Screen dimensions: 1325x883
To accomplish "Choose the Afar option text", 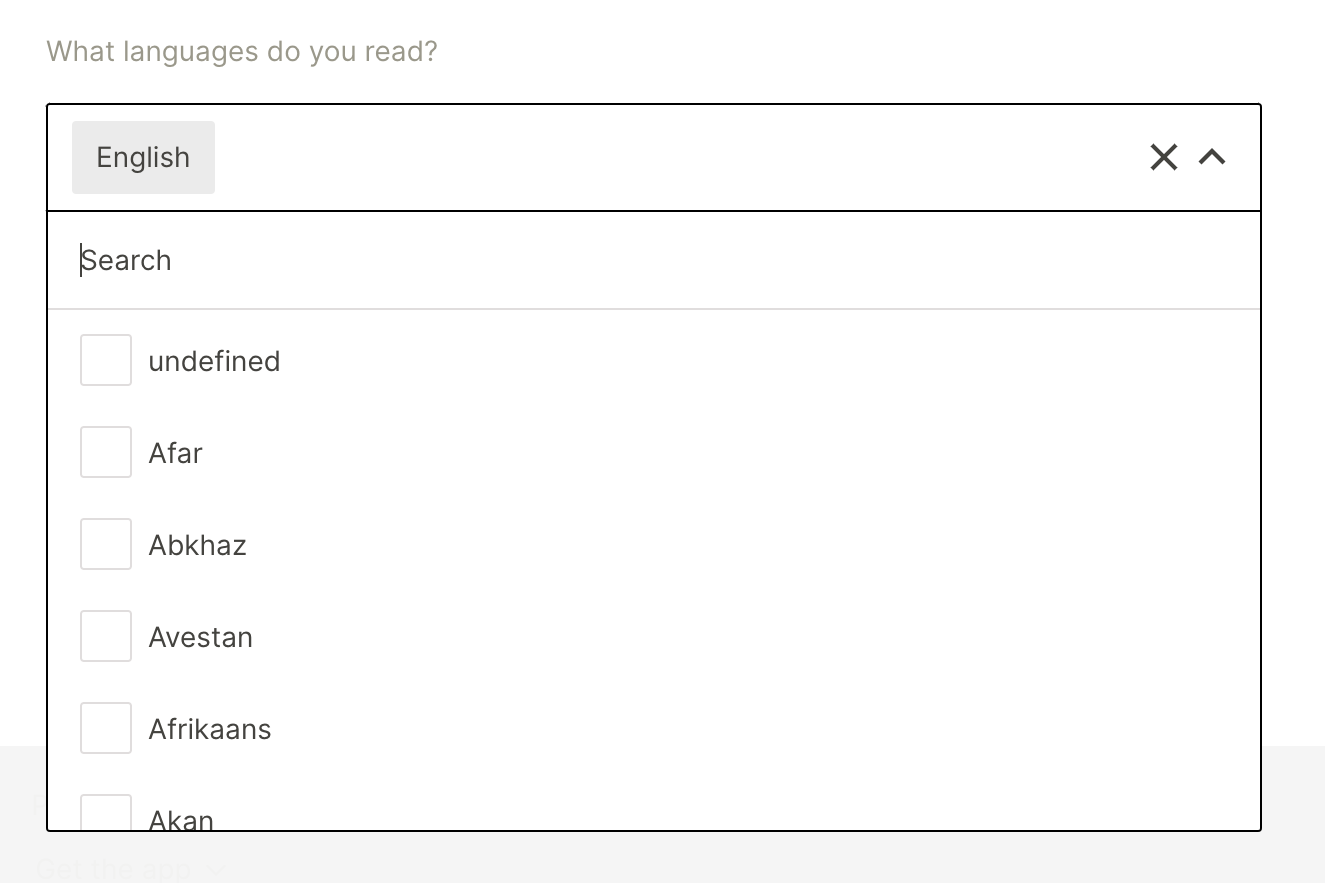I will (x=176, y=453).
